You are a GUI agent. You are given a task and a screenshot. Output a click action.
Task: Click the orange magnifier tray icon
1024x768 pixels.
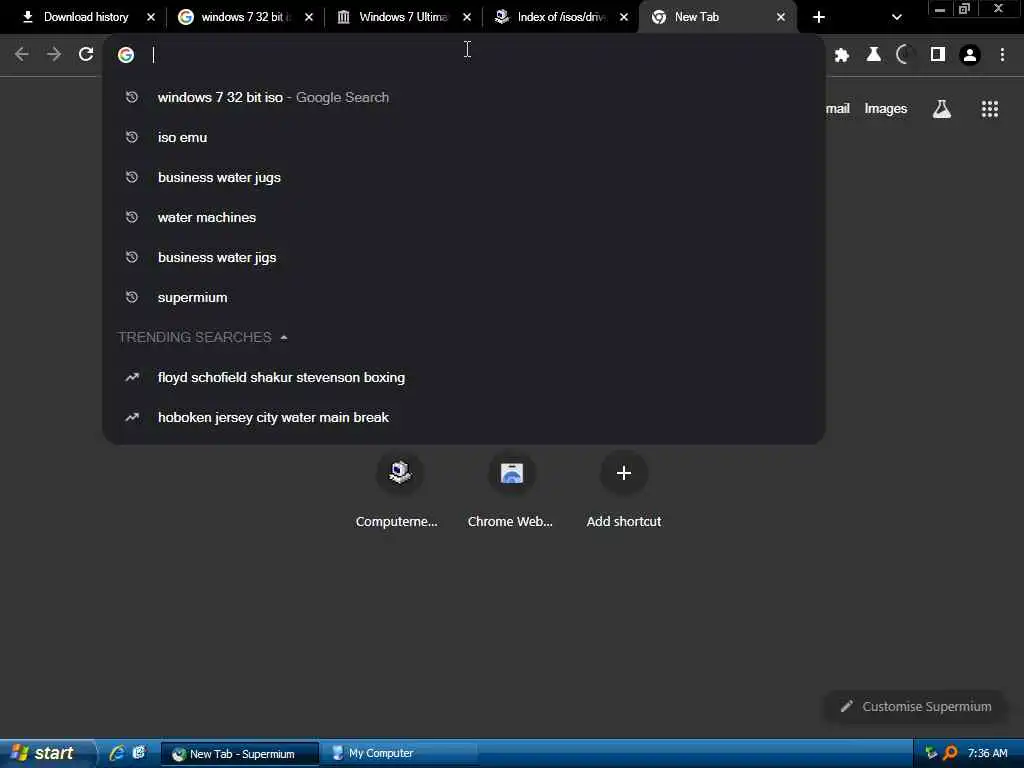(x=950, y=754)
